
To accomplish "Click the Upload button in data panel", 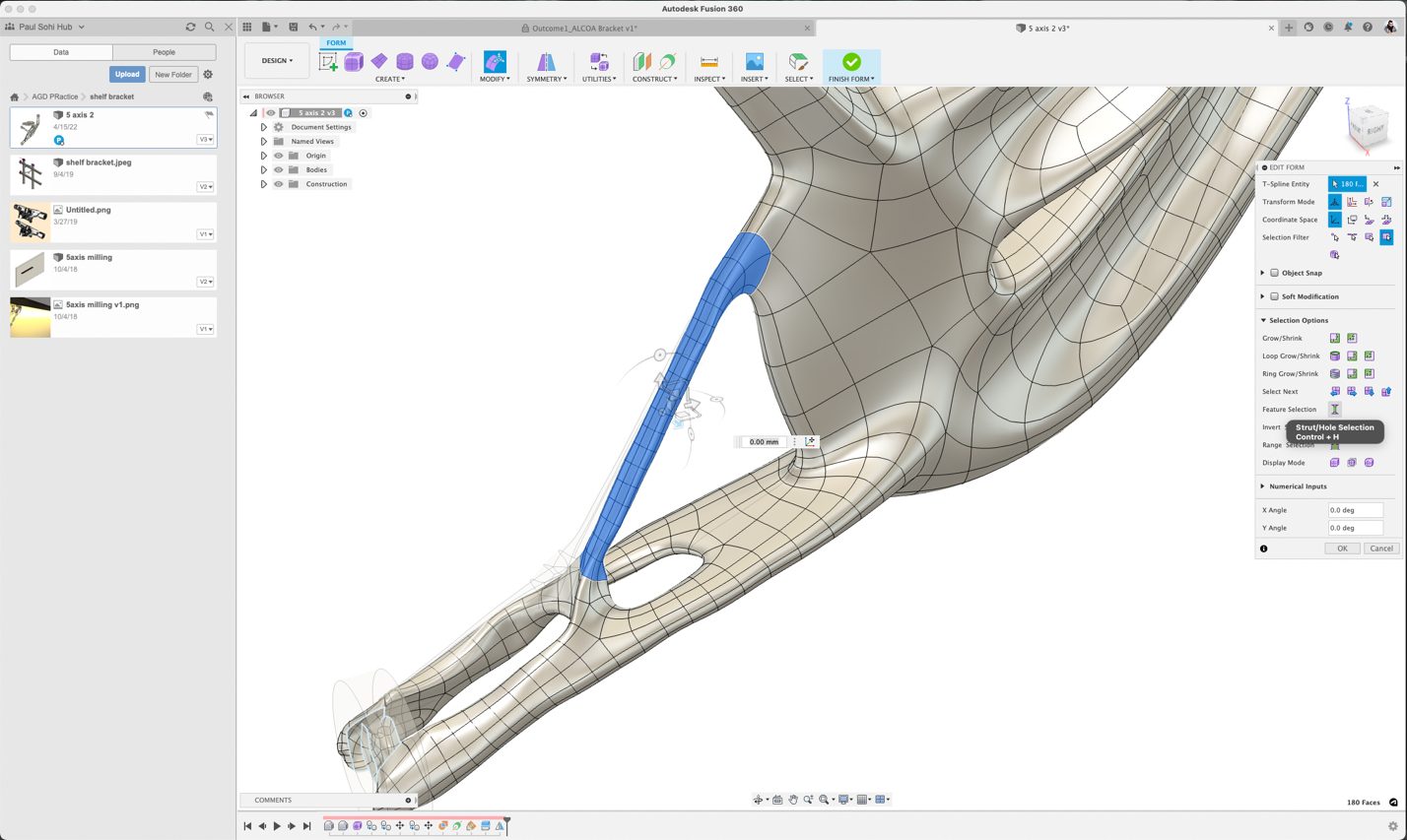I will [x=127, y=74].
